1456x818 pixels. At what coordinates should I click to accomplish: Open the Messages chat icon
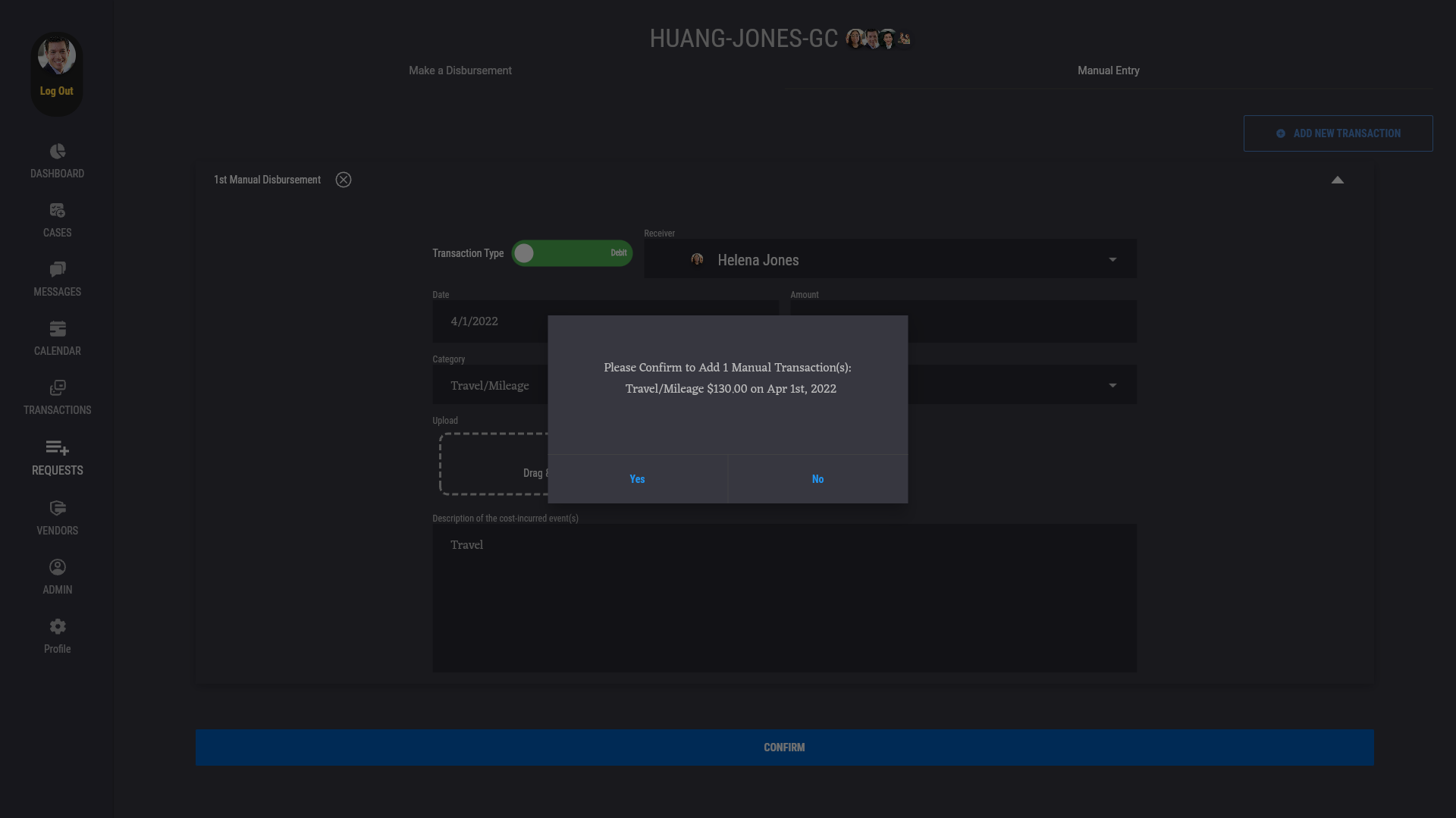click(x=57, y=270)
